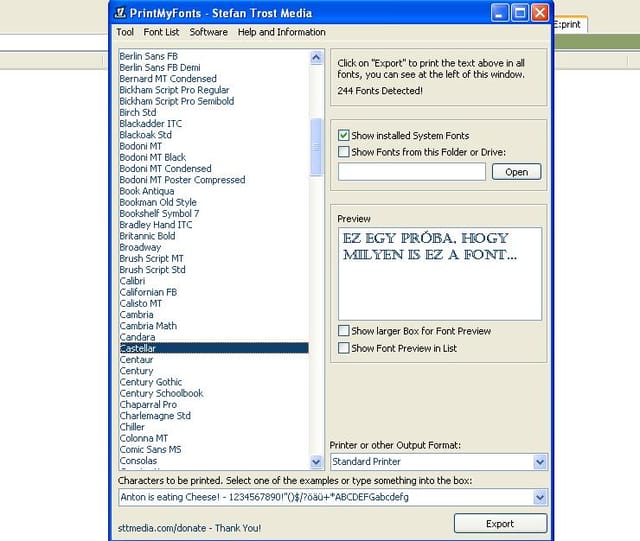The image size is (640, 541).
Task: Click the Open folder button
Action: click(x=516, y=172)
